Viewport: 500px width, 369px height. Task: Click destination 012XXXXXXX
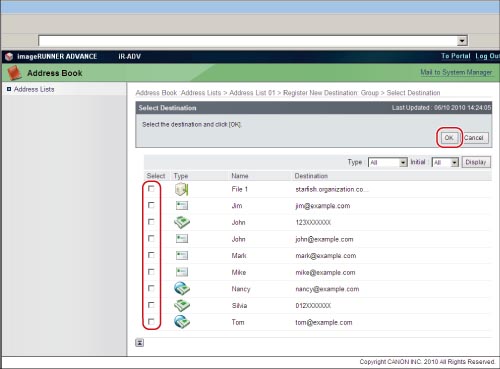(313, 306)
